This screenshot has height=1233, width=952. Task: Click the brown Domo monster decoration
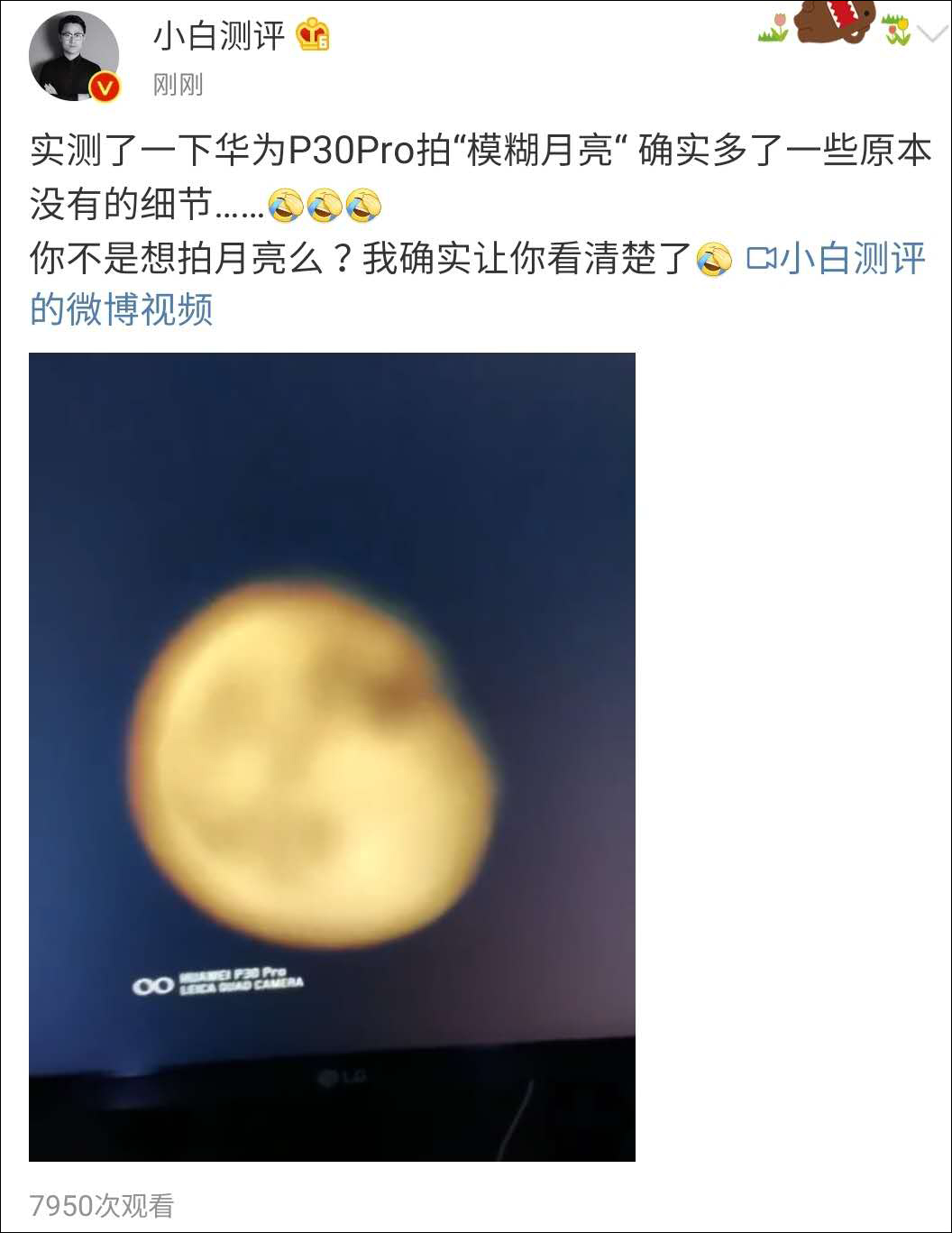(x=836, y=19)
